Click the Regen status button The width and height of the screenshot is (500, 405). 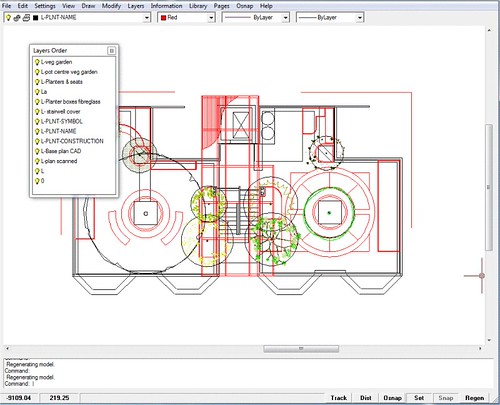point(475,398)
